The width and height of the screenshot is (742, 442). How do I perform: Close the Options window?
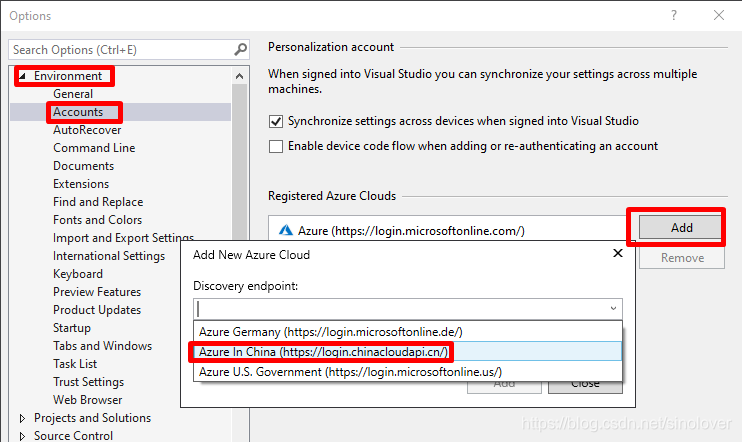point(719,15)
